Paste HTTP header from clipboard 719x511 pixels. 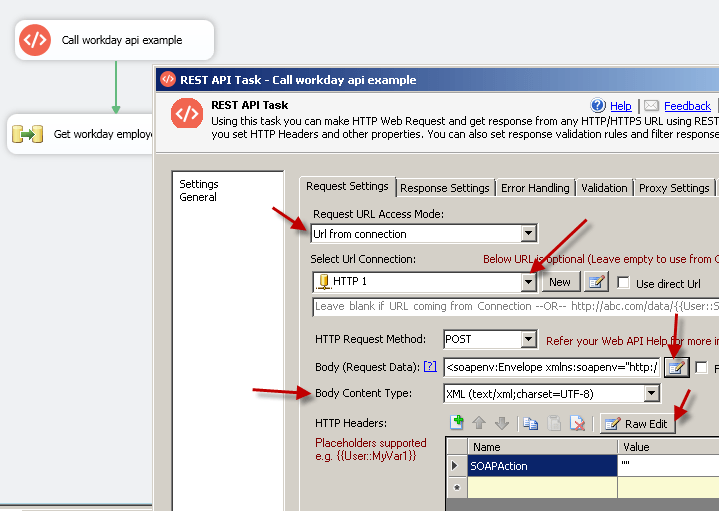pos(554,422)
